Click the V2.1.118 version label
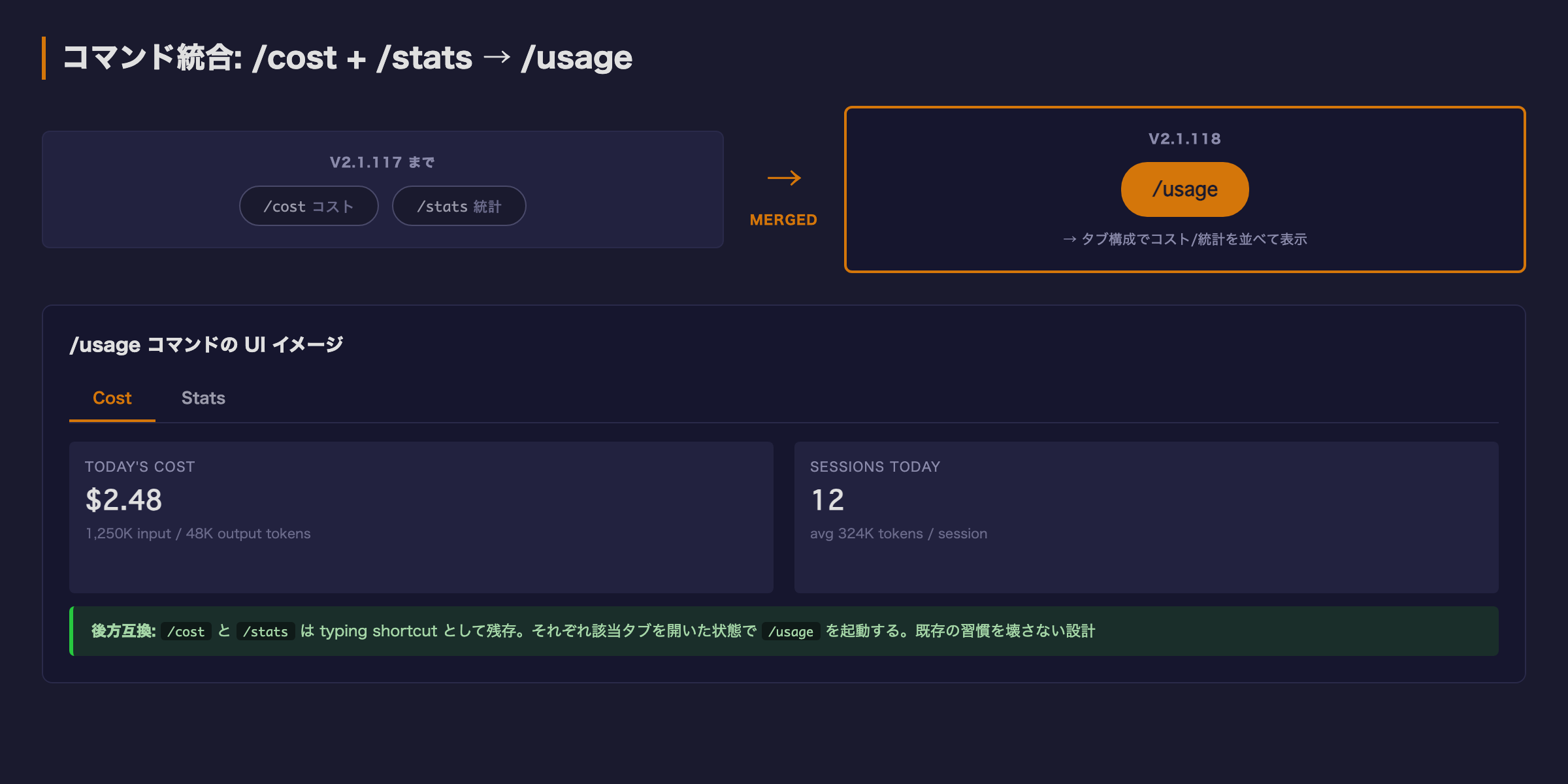This screenshot has width=1568, height=784. 1184,139
